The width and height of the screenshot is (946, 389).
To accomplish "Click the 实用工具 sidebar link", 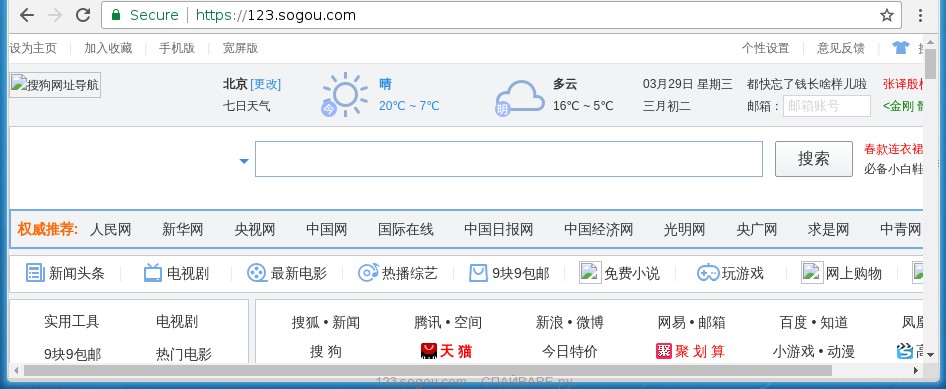I will point(71,321).
